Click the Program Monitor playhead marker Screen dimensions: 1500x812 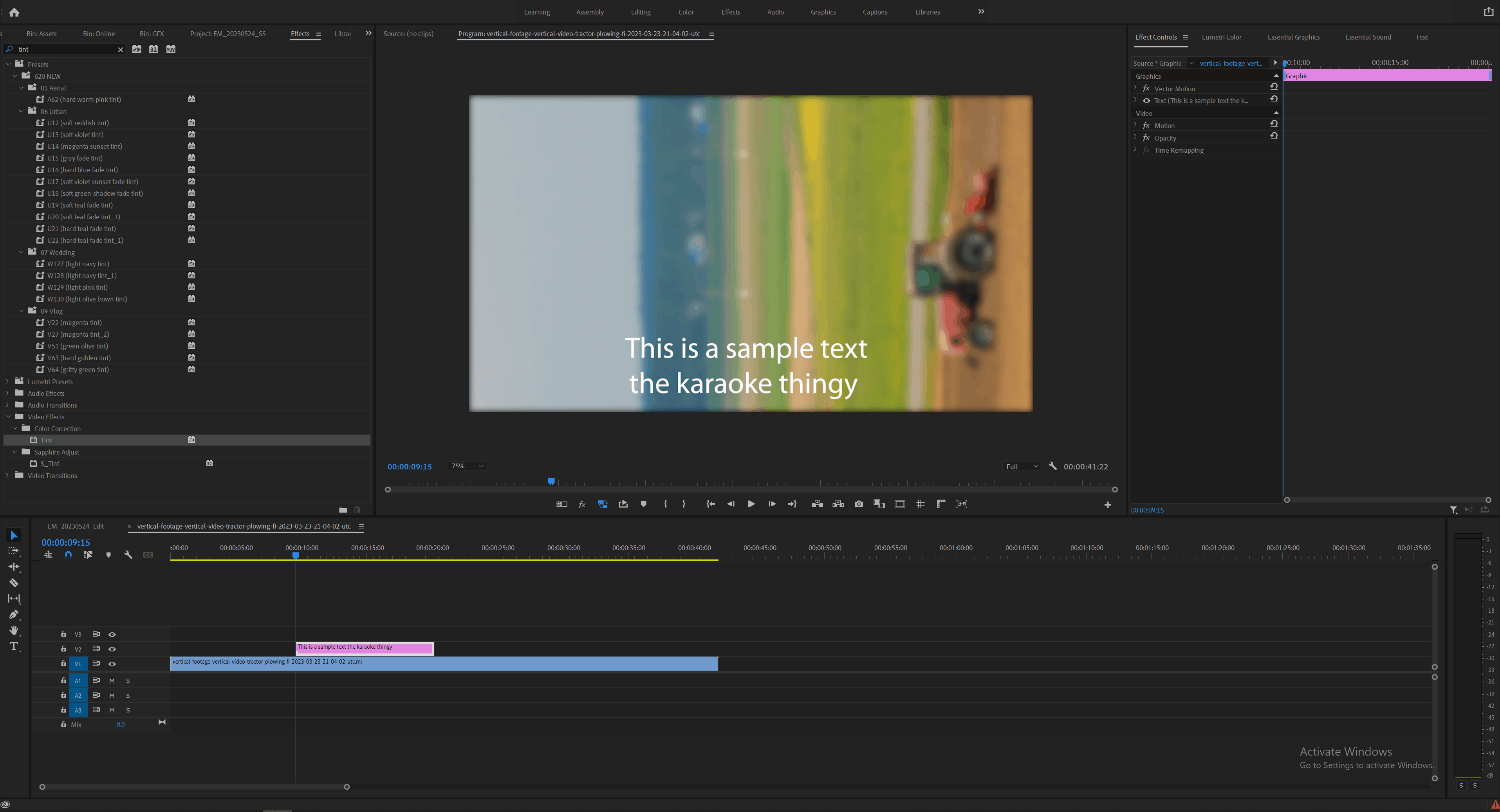click(551, 482)
